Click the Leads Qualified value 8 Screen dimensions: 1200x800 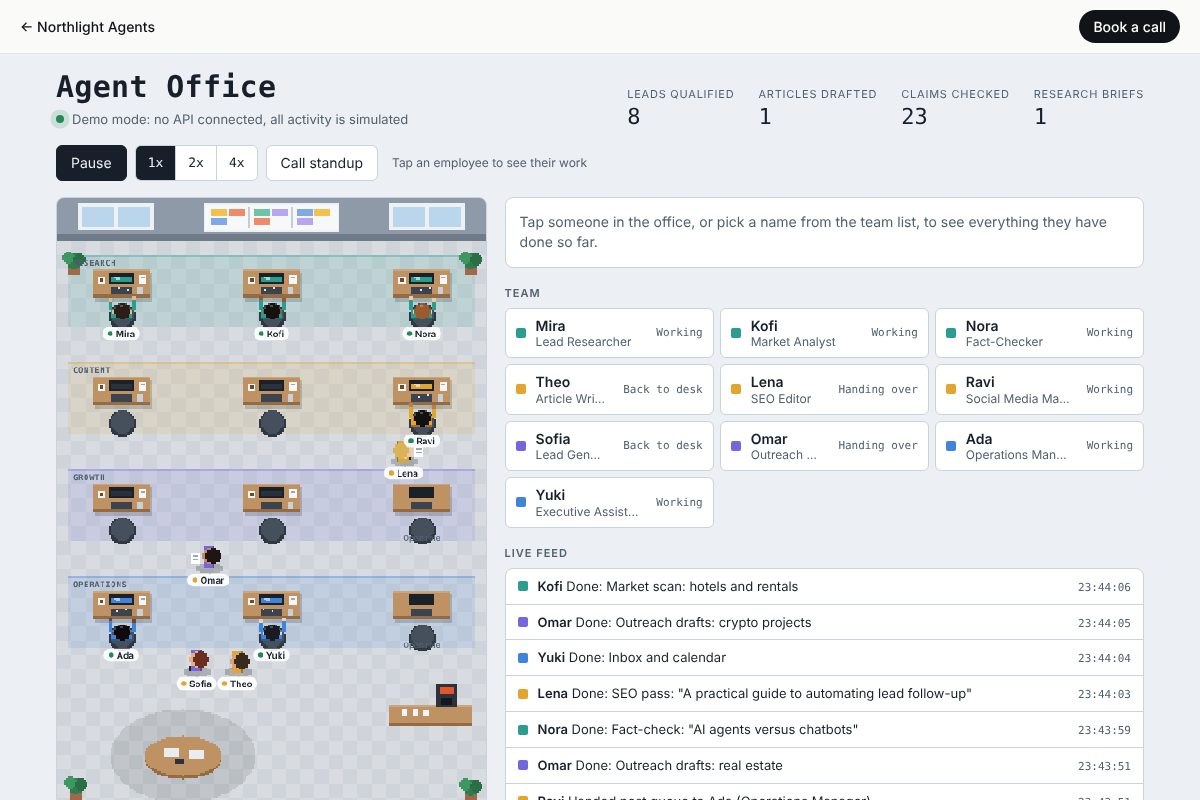point(634,117)
